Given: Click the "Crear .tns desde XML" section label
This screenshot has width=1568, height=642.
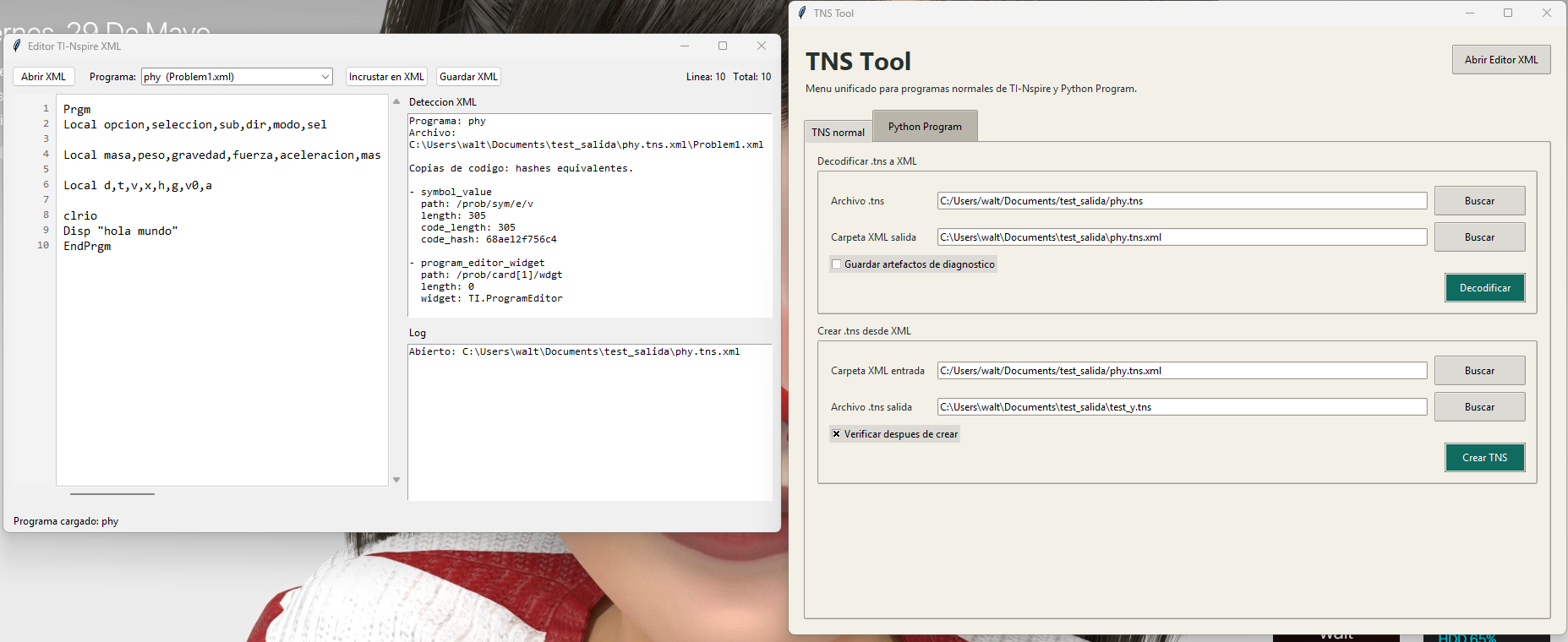Looking at the screenshot, I should pyautogui.click(x=864, y=331).
